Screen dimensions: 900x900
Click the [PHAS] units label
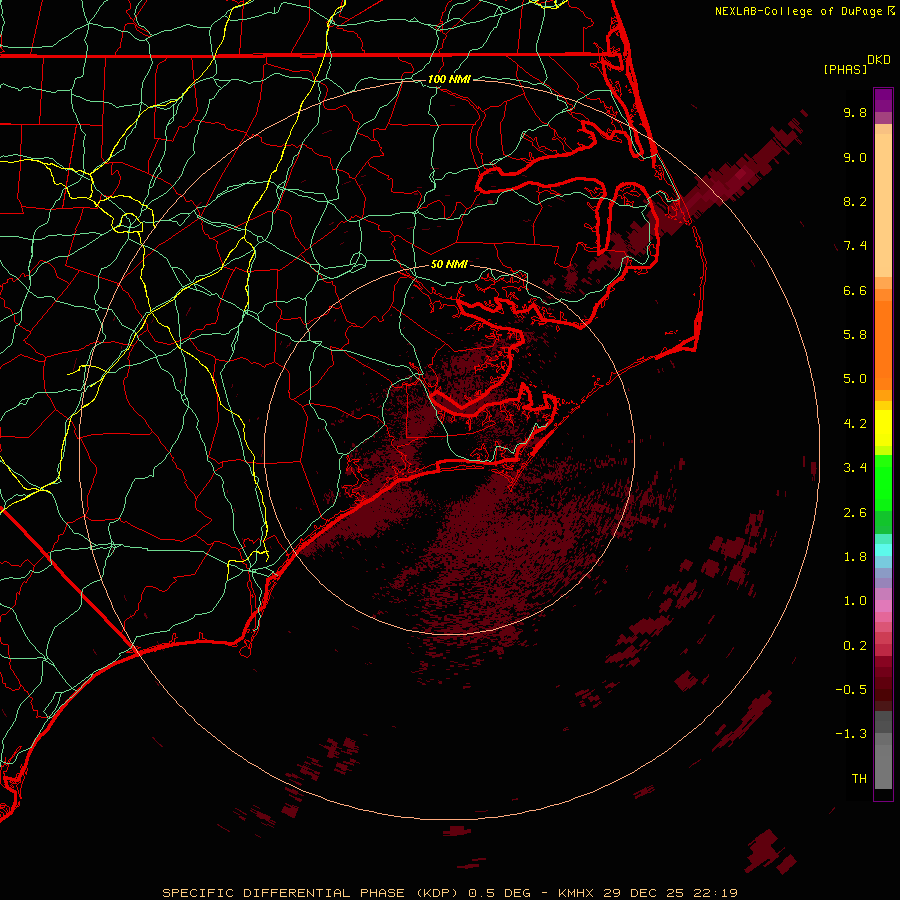(845, 69)
